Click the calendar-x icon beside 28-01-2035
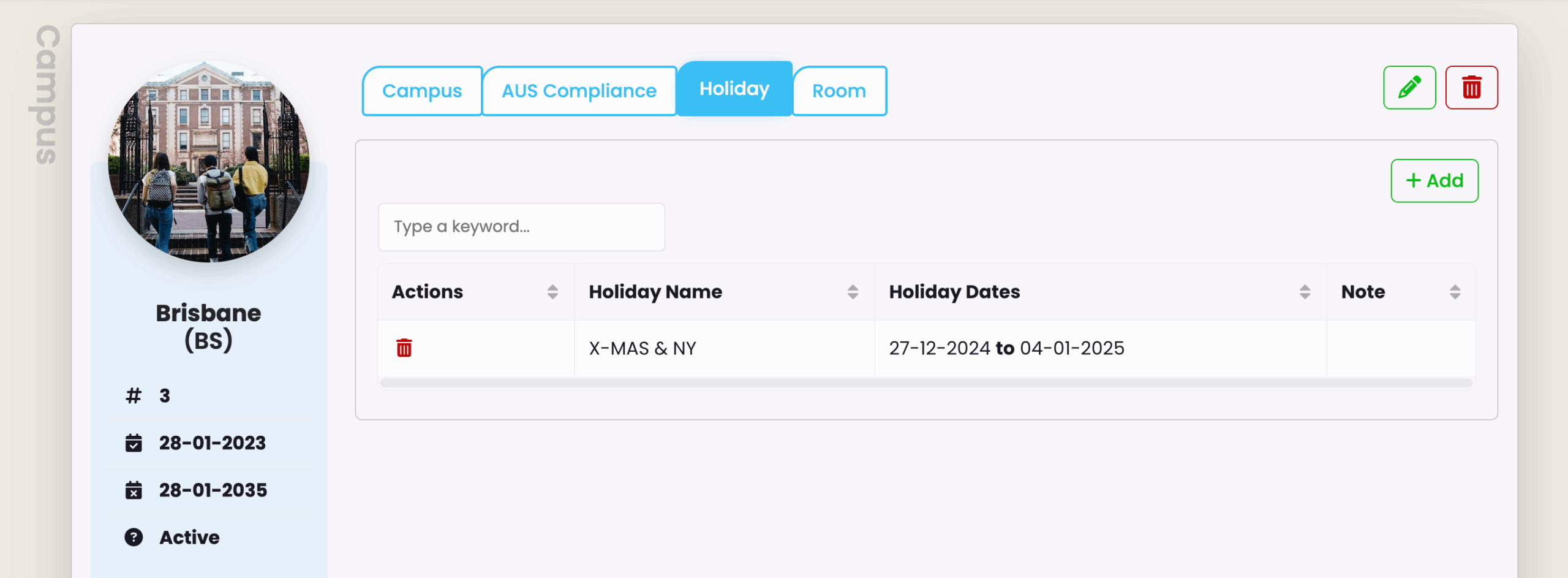1568x578 pixels. coord(134,490)
